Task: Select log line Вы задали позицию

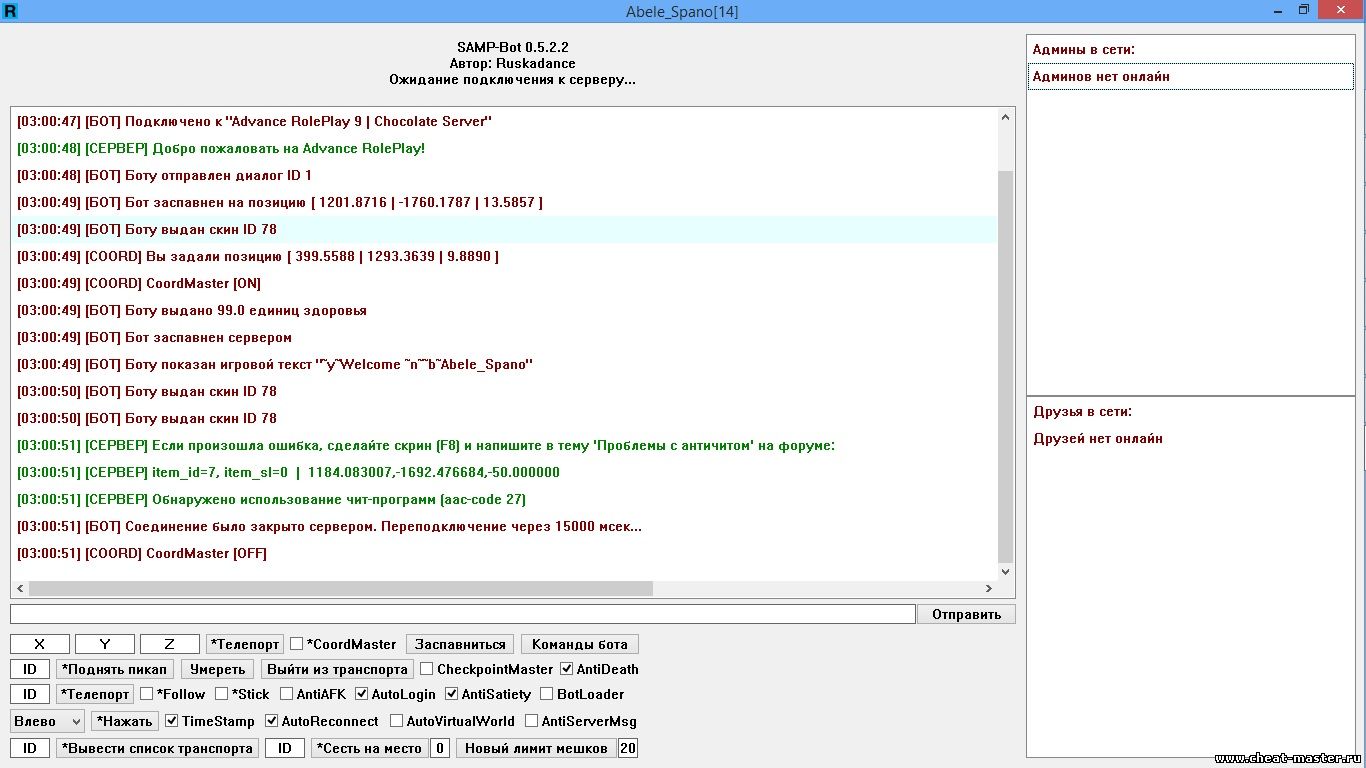Action: [x=504, y=256]
